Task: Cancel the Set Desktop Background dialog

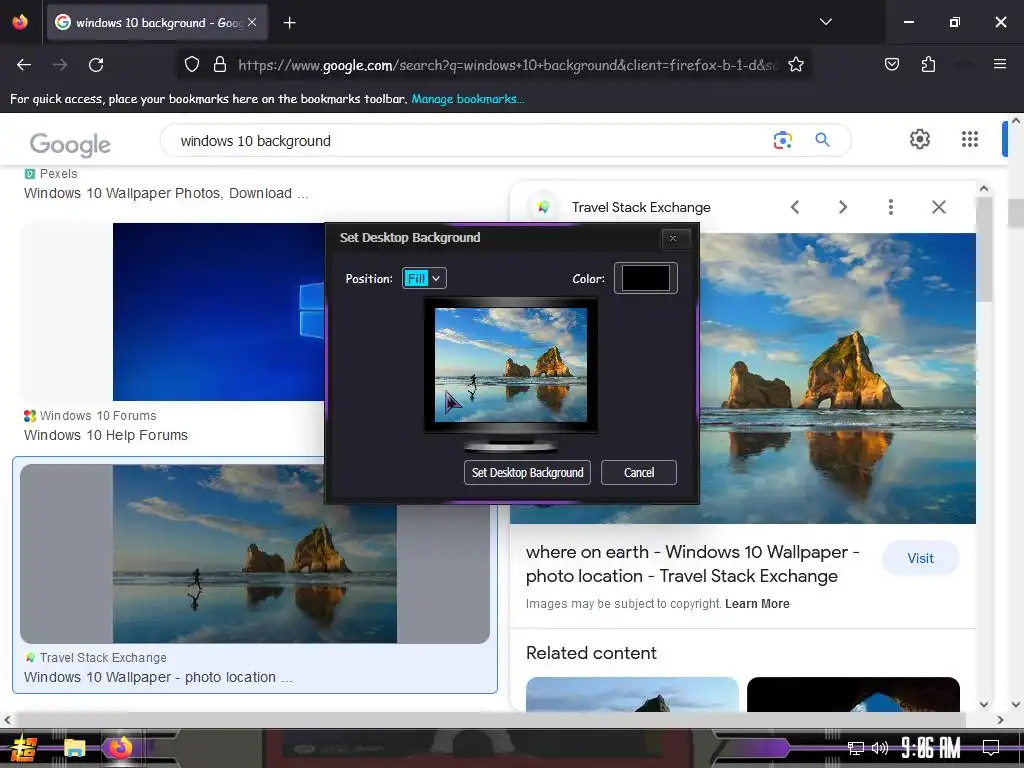Action: [x=638, y=472]
